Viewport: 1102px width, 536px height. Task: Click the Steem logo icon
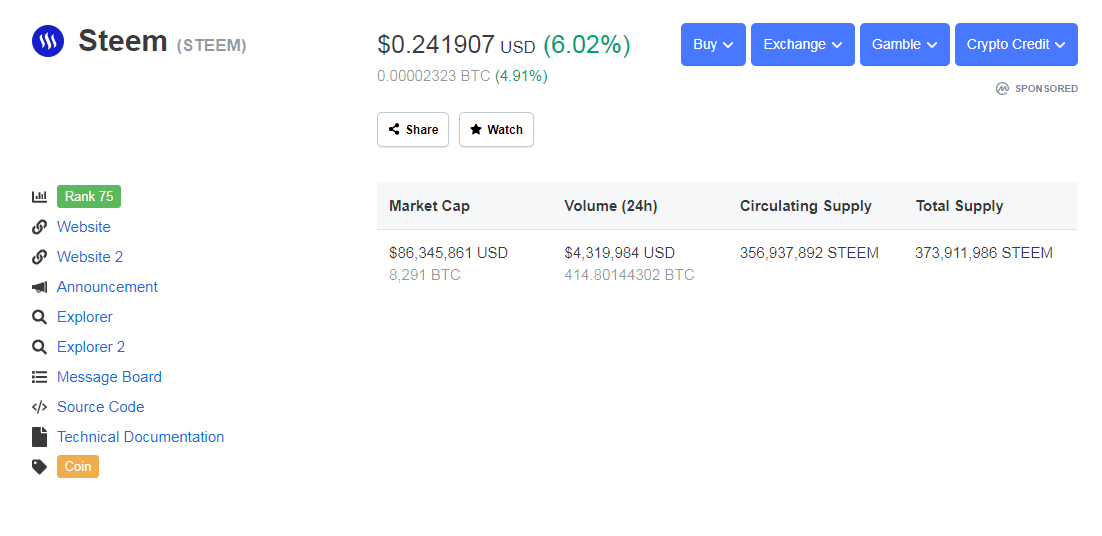tap(48, 41)
